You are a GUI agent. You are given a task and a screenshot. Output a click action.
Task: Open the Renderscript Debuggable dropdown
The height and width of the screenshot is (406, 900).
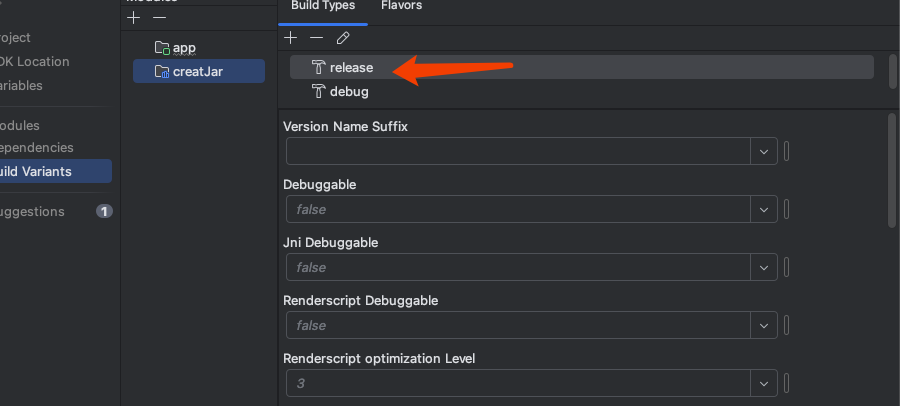click(764, 326)
